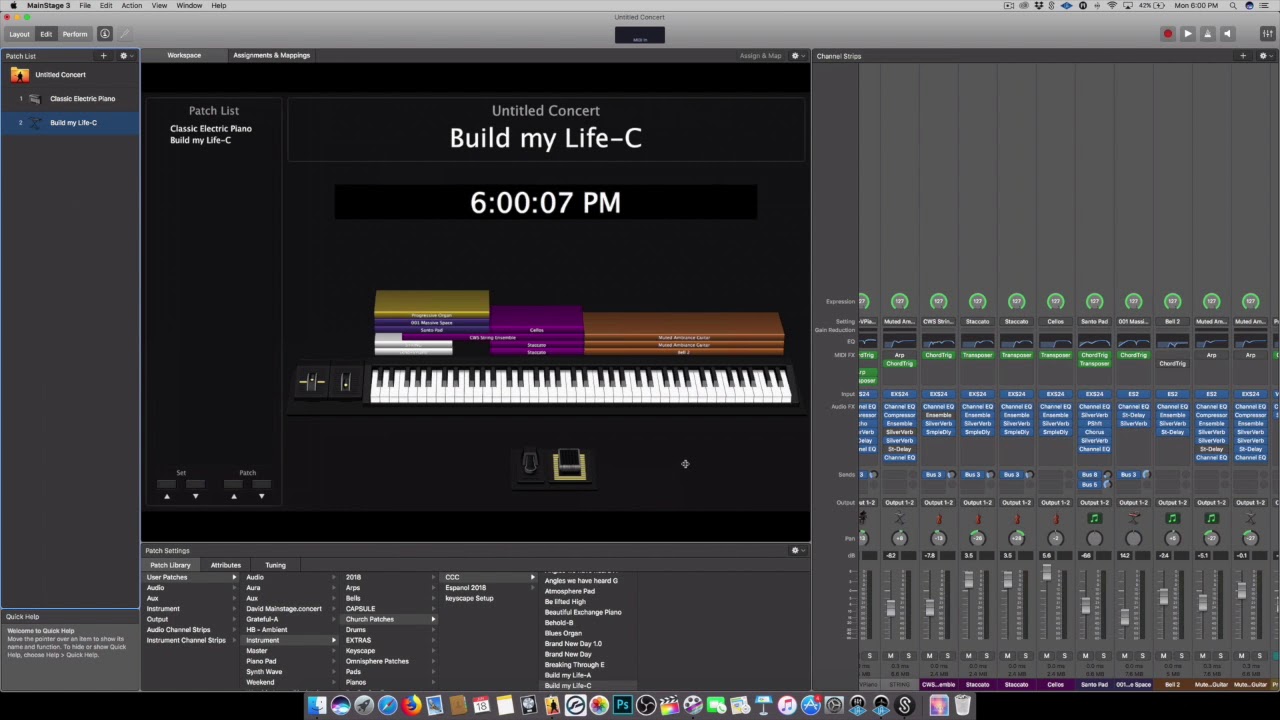Solo the CWS Ensemble channel strip

(947, 656)
